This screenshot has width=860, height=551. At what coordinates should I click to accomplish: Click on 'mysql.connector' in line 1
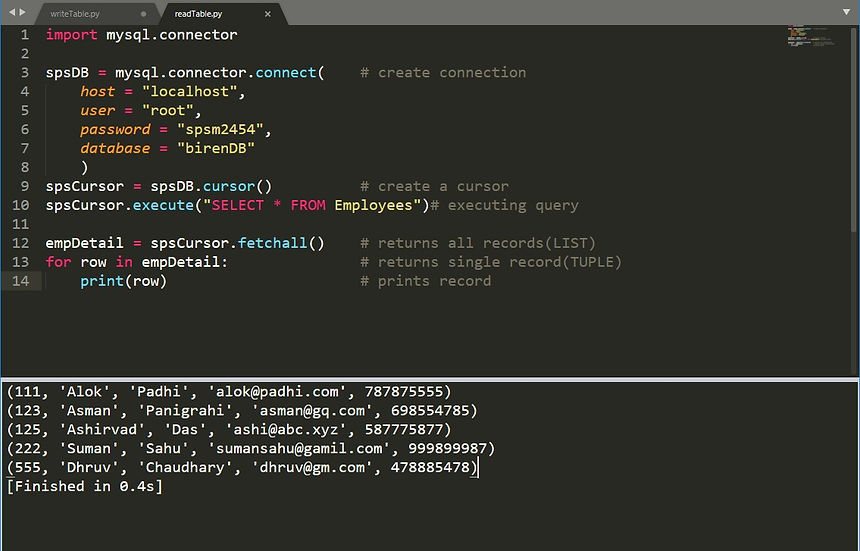point(172,35)
